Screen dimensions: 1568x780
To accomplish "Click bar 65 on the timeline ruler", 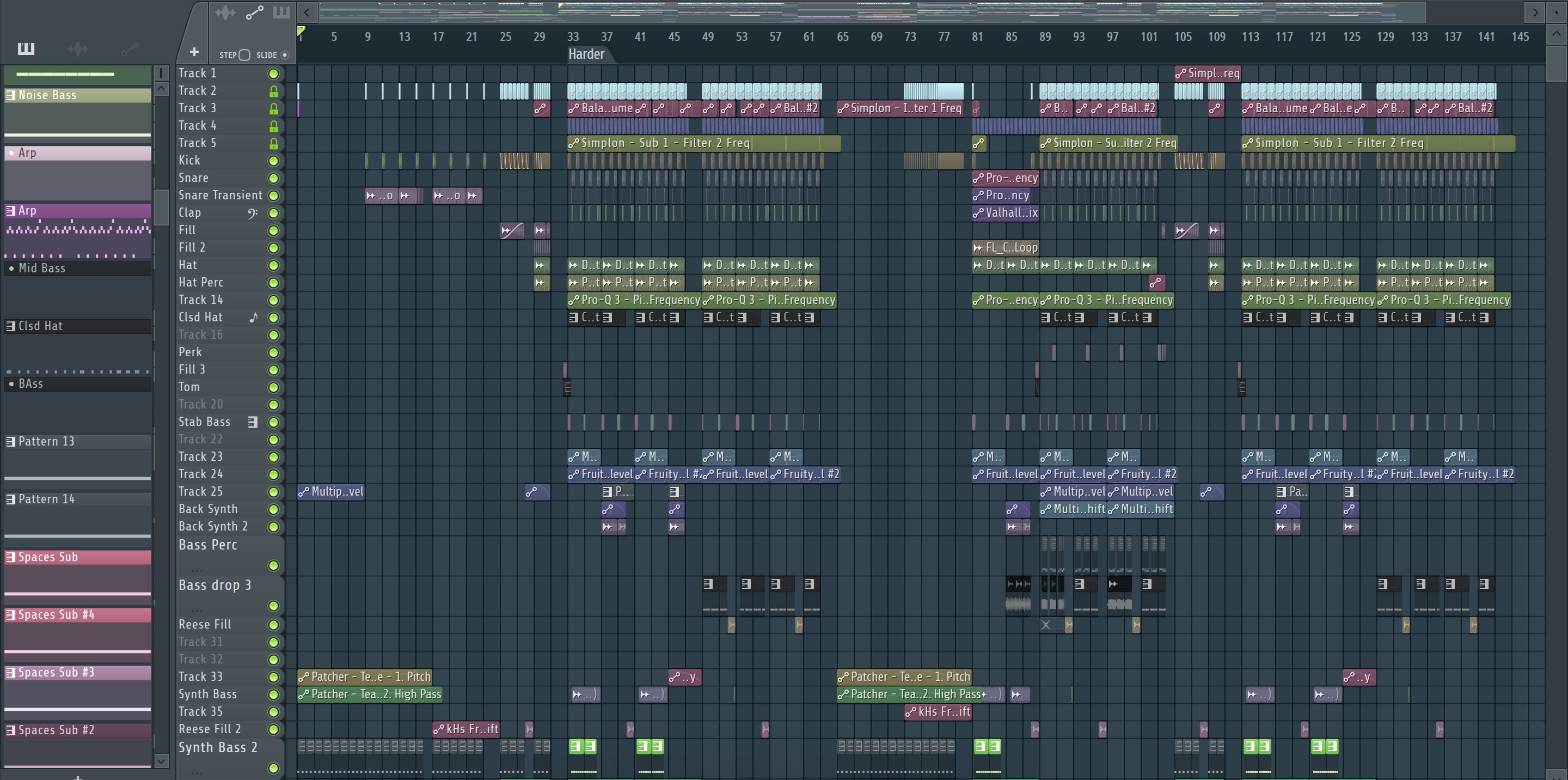I will pyautogui.click(x=842, y=36).
